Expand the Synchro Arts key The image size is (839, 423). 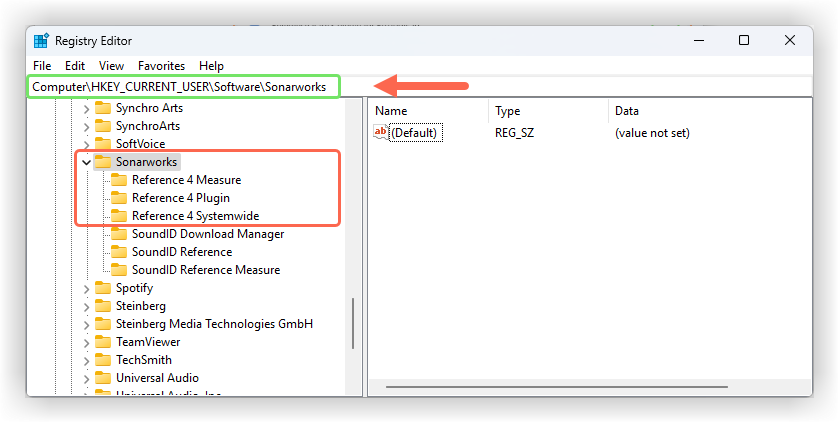[86, 109]
